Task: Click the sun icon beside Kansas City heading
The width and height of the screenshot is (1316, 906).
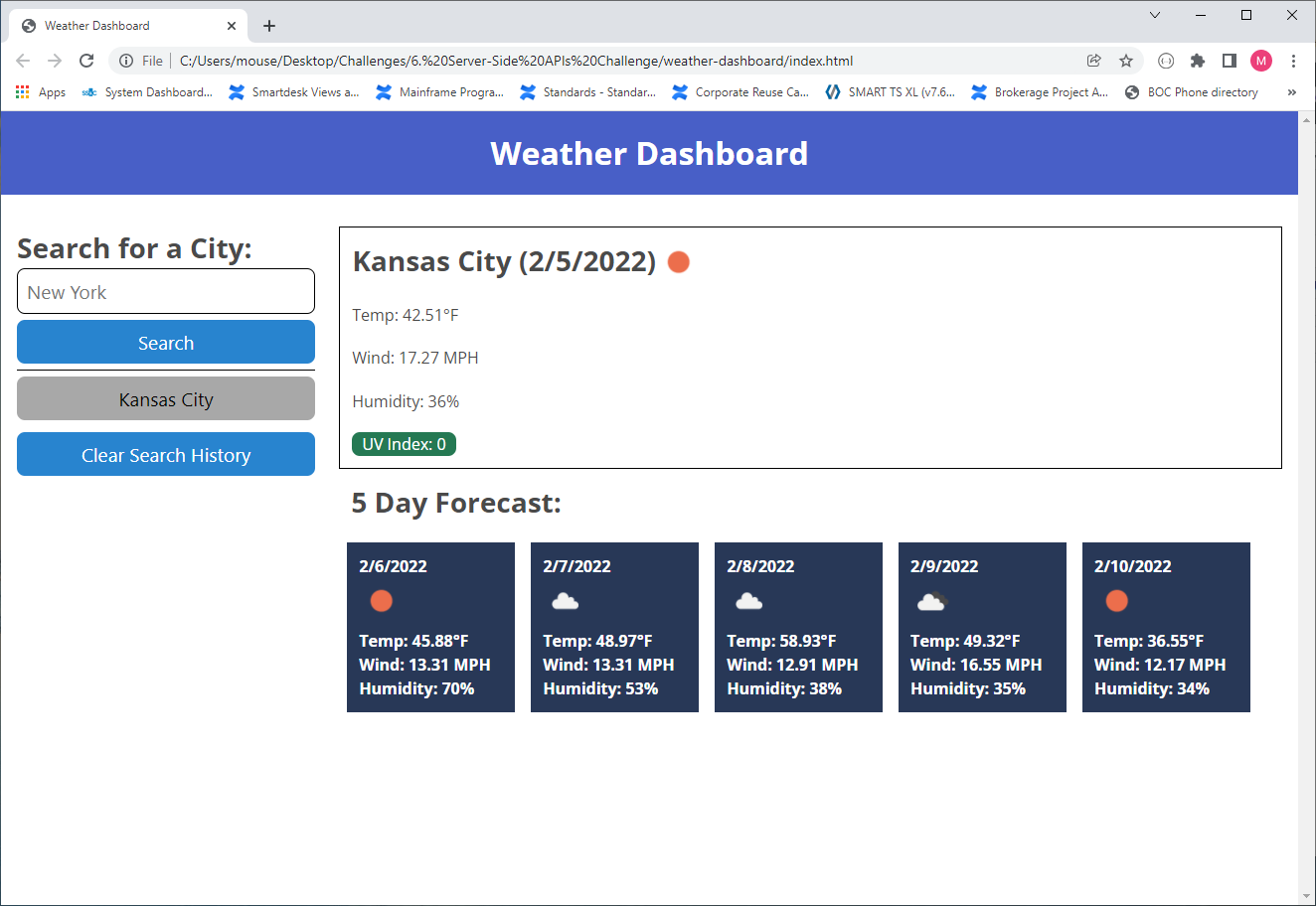Action: coord(678,261)
